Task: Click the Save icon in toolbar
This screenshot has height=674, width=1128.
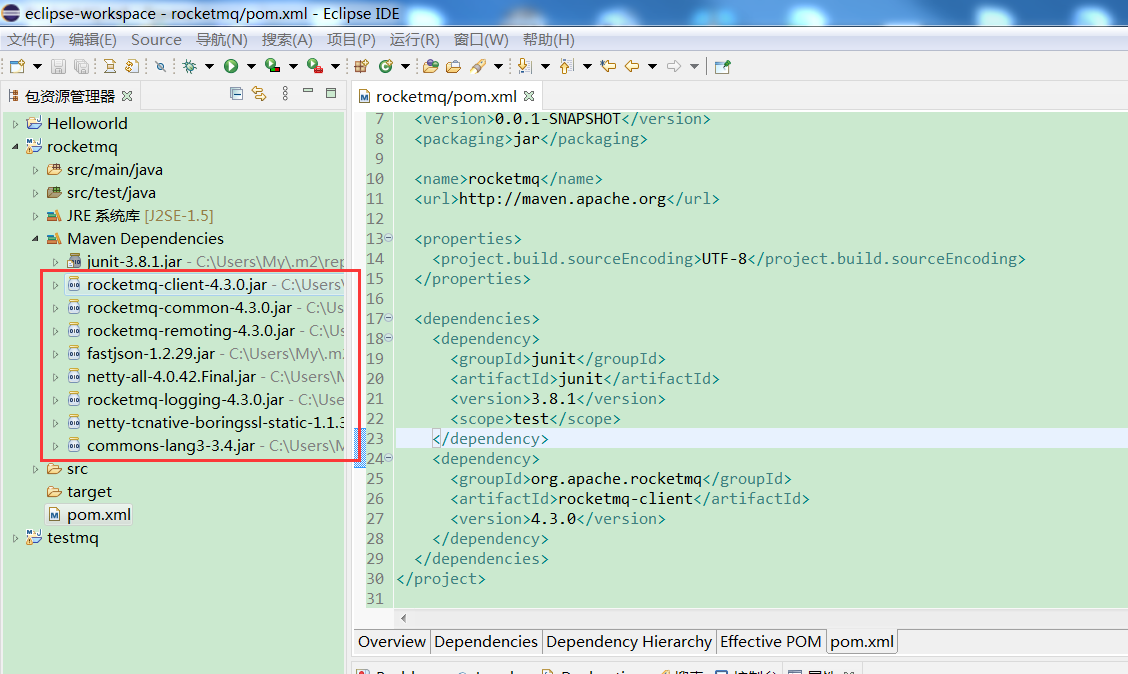Action: 58,66
